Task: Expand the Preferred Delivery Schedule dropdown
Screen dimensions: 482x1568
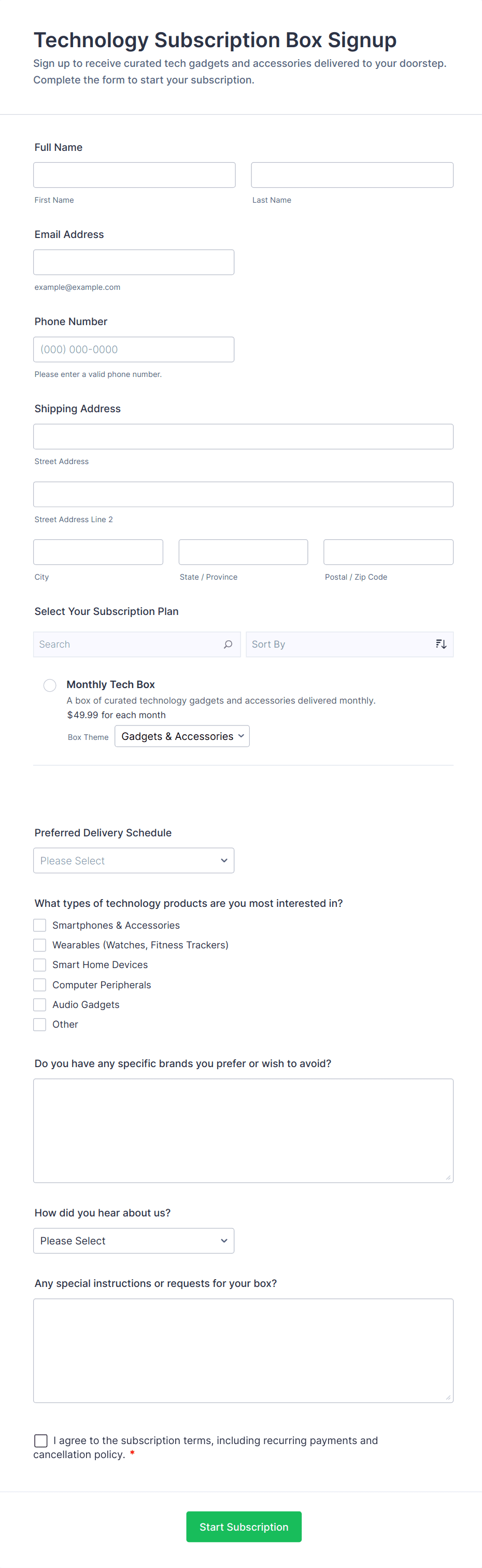Action: click(x=134, y=861)
